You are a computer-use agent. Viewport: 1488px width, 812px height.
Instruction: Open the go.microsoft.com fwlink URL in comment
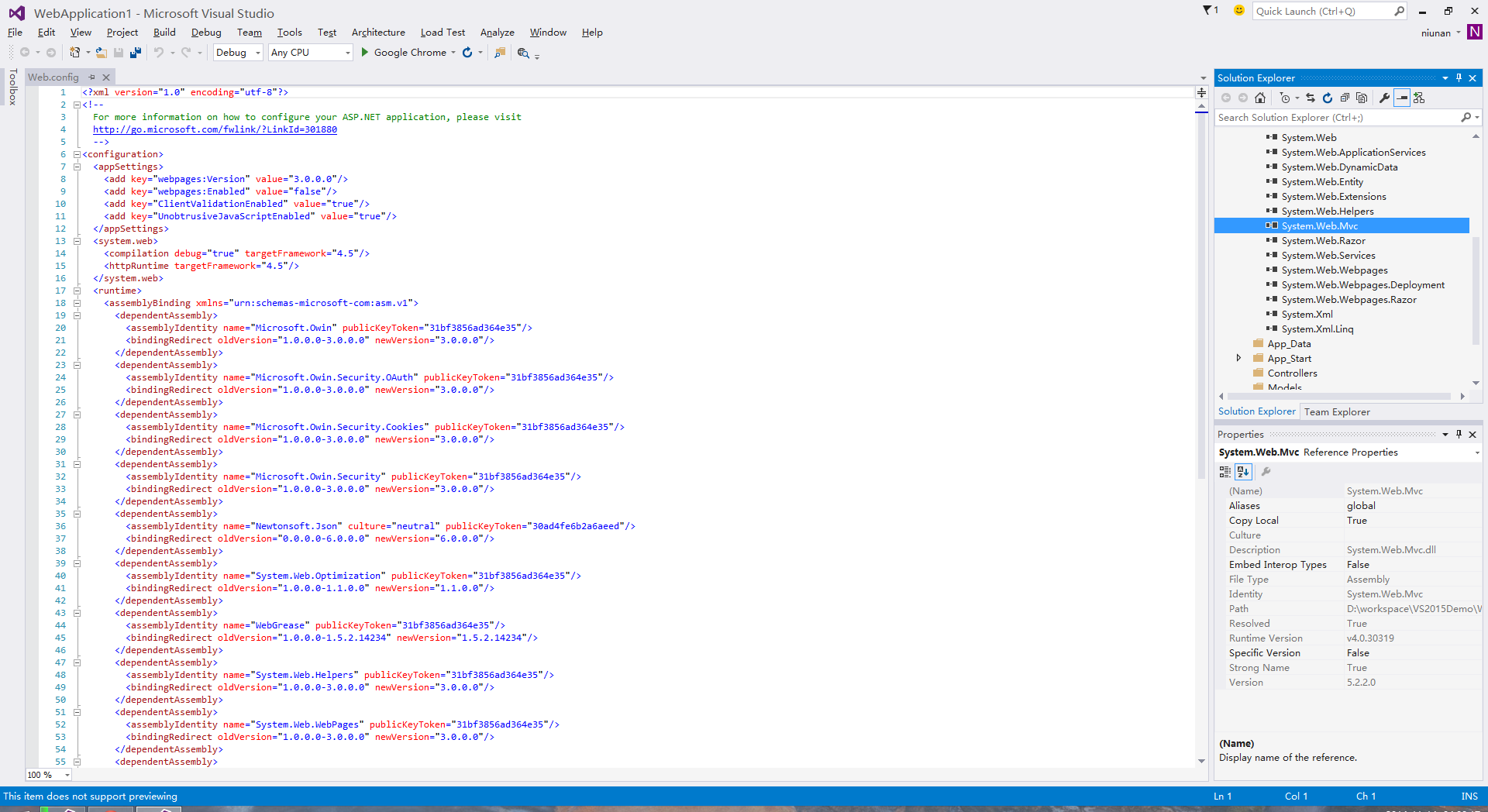215,129
